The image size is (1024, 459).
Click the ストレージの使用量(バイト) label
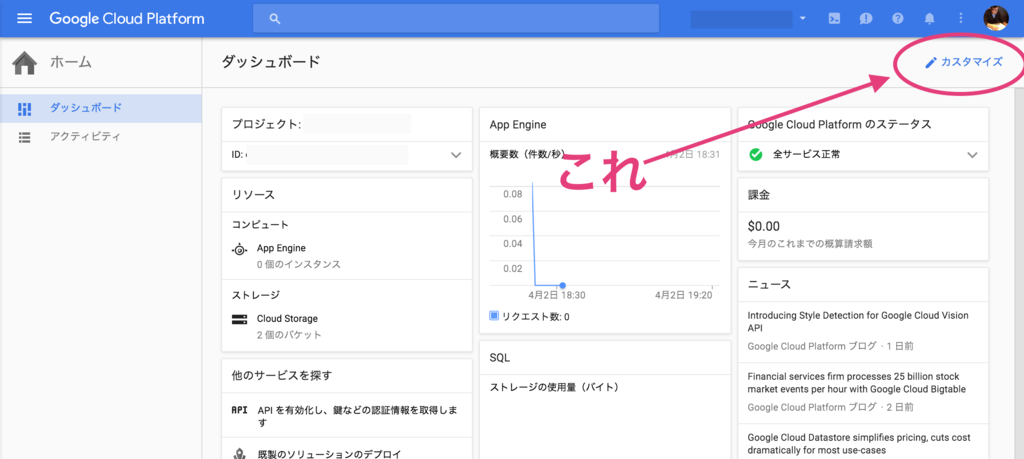(554, 387)
